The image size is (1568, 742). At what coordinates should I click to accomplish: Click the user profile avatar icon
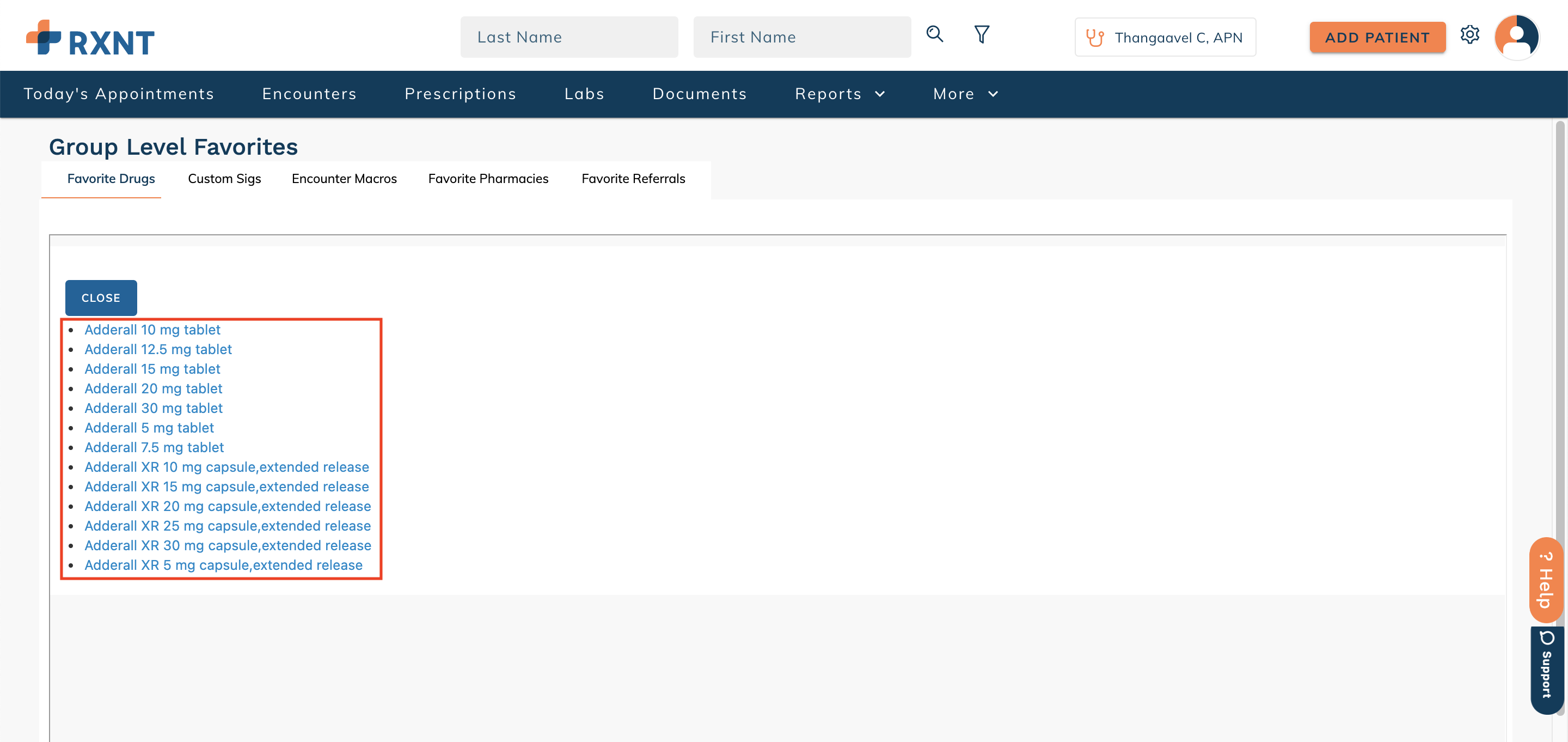tap(1517, 37)
